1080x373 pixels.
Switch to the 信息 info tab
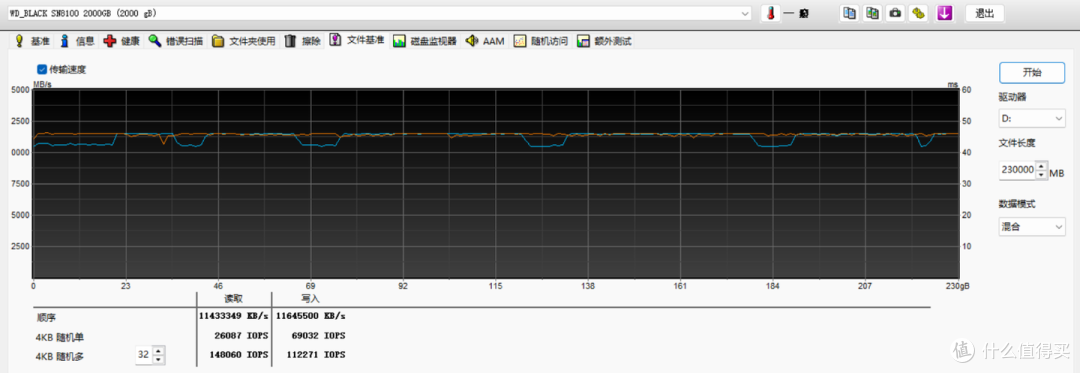tap(76, 41)
